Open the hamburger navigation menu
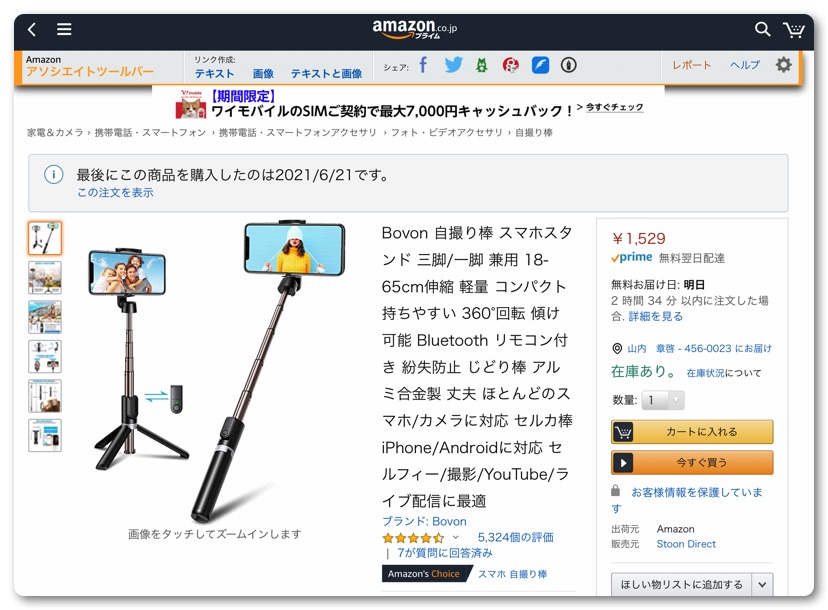The height and width of the screenshot is (610, 828). coord(64,29)
